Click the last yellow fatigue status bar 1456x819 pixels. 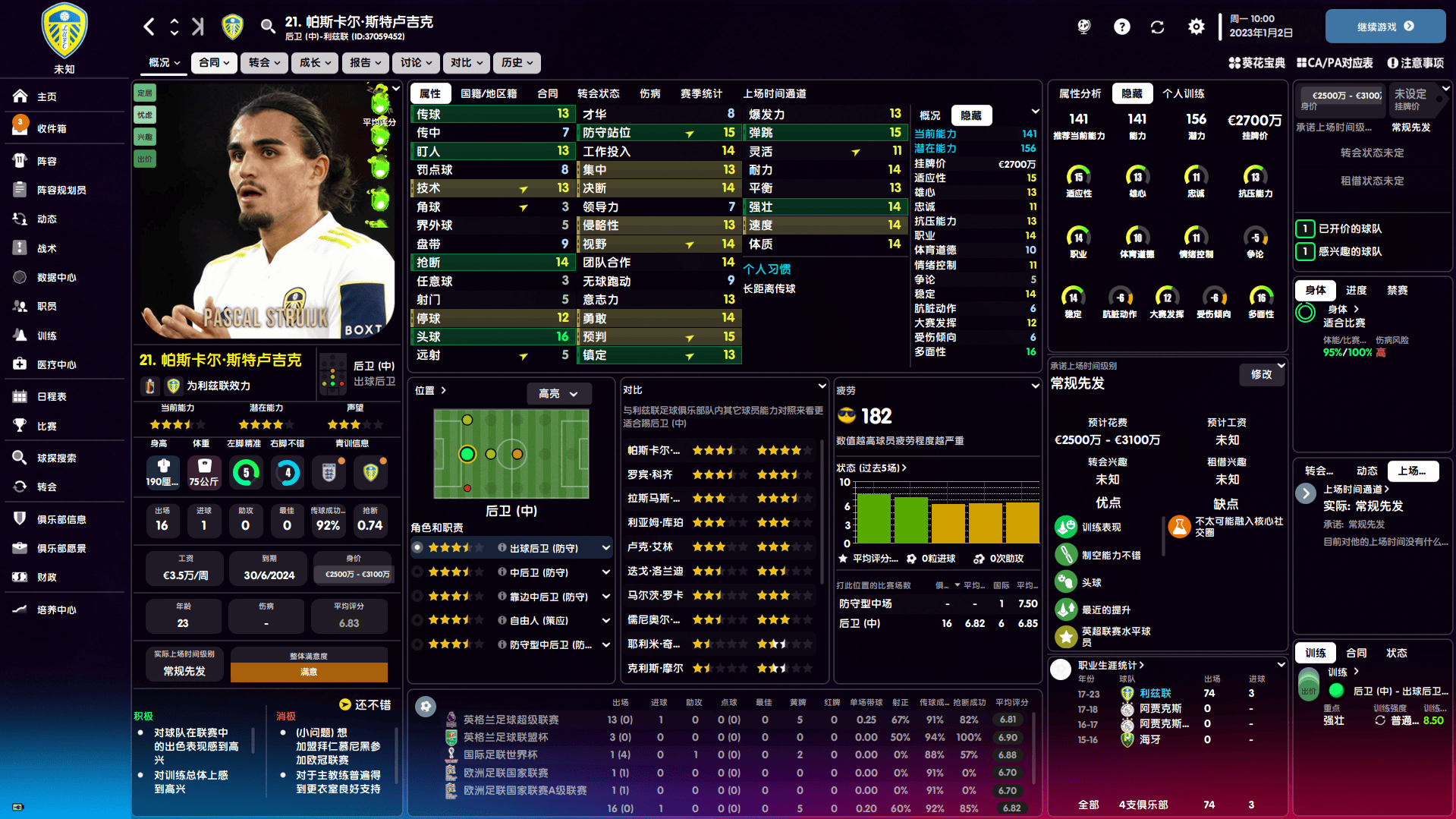click(1023, 523)
